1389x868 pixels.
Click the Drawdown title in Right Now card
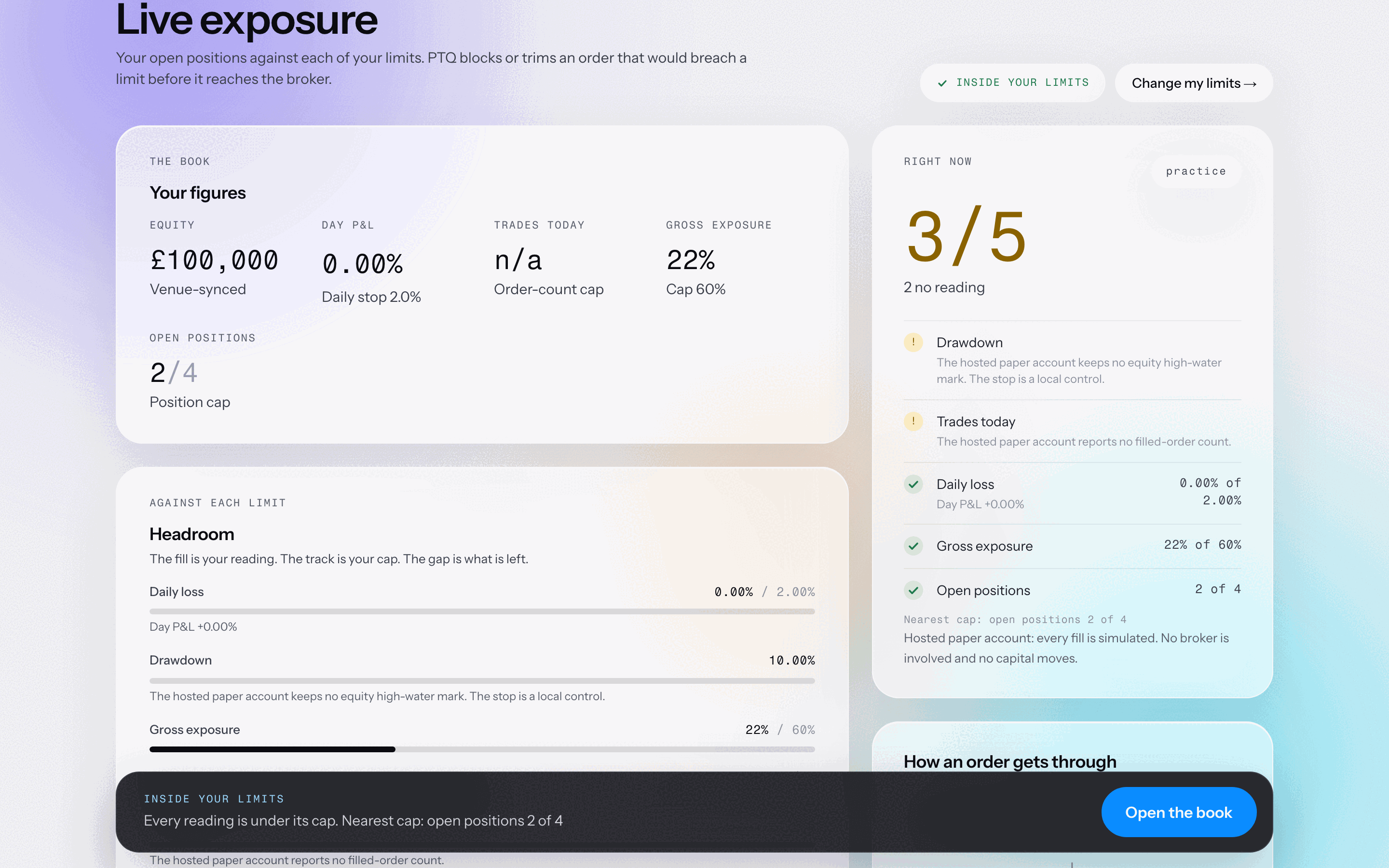tap(969, 343)
